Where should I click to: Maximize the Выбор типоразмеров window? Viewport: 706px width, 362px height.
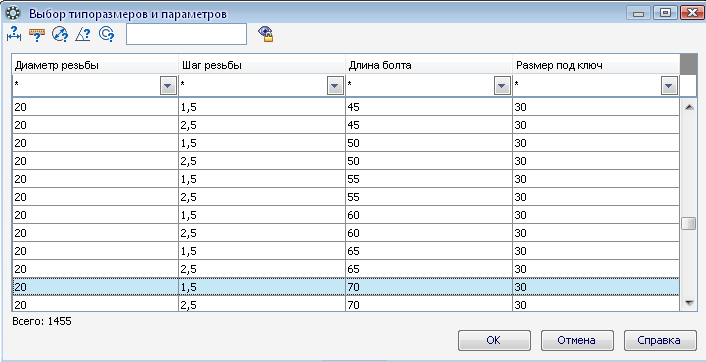click(665, 13)
